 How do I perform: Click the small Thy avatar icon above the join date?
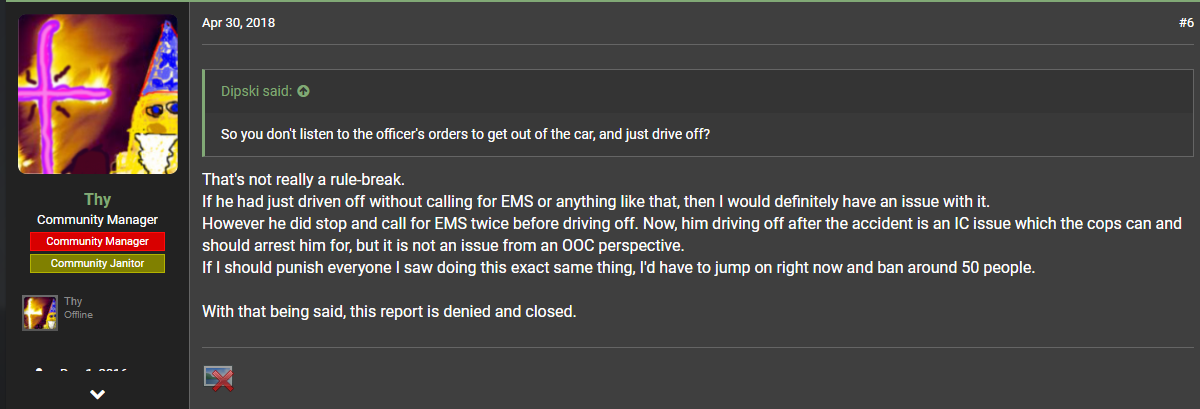(x=40, y=313)
